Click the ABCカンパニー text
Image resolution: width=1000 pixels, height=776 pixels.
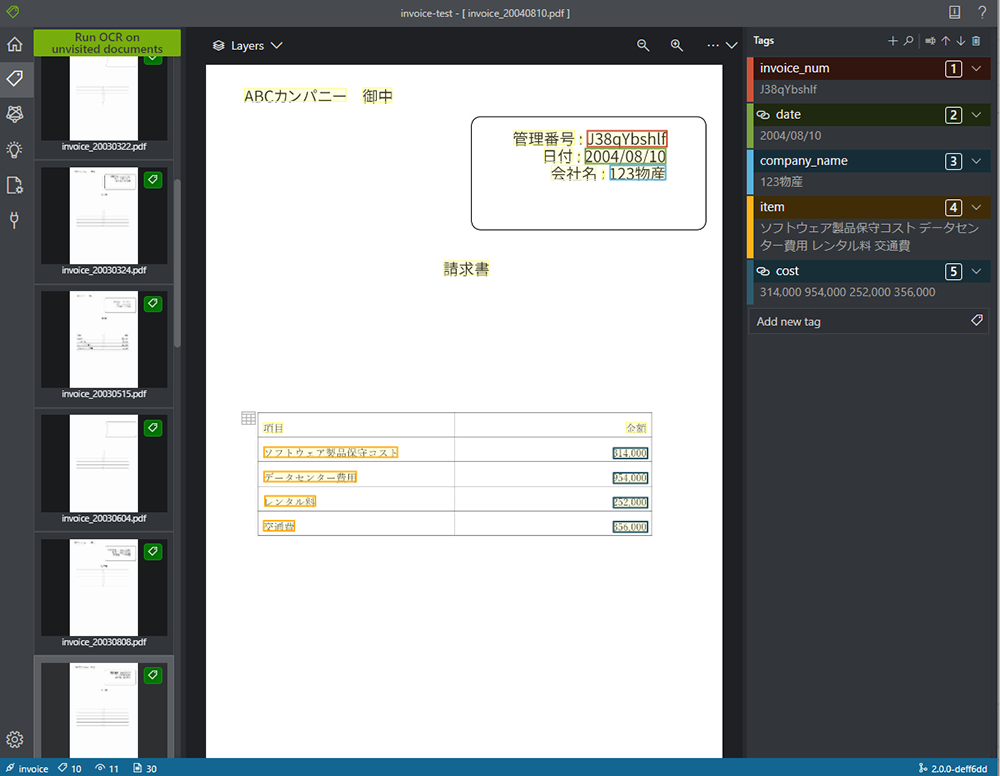[295, 96]
